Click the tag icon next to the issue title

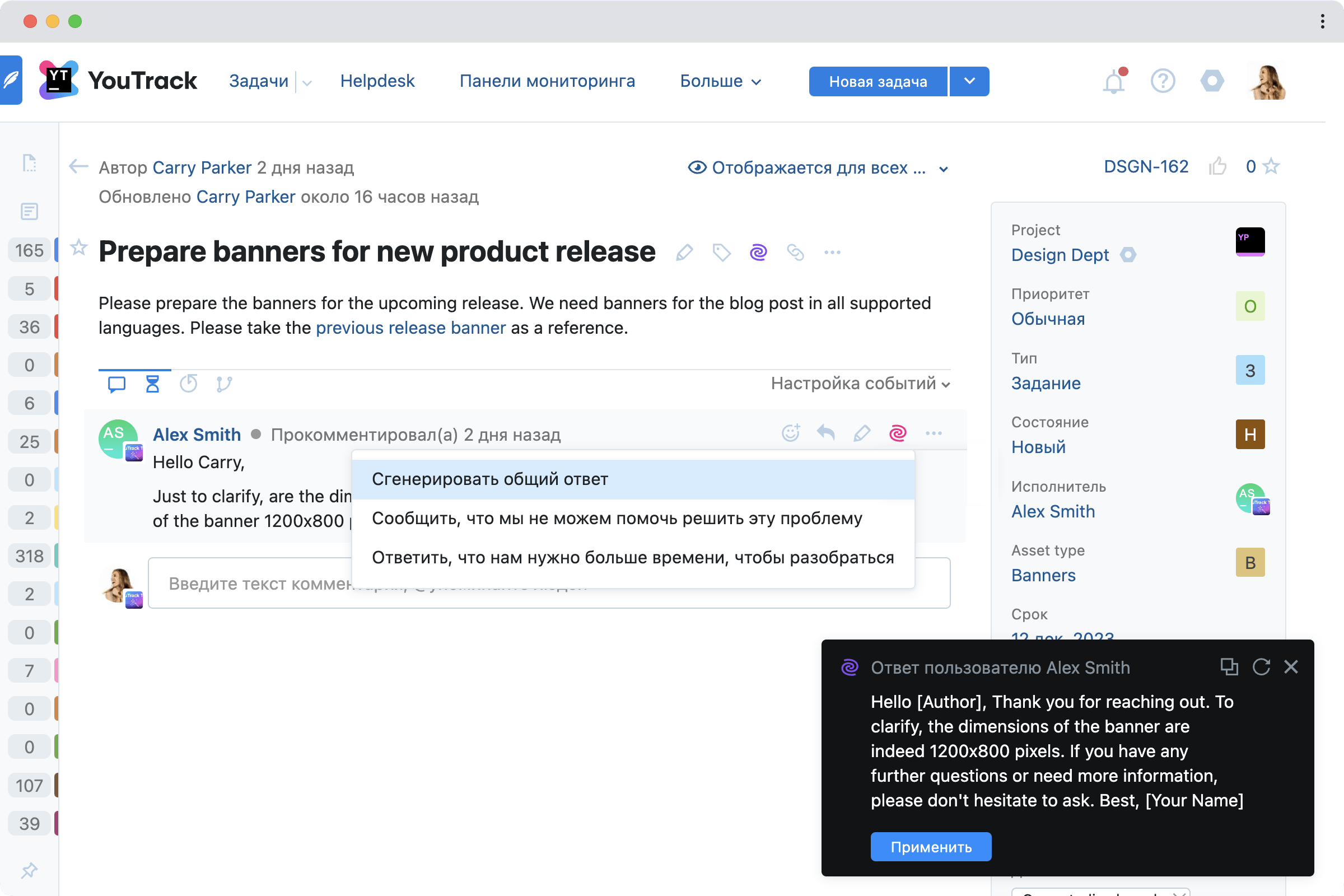721,252
